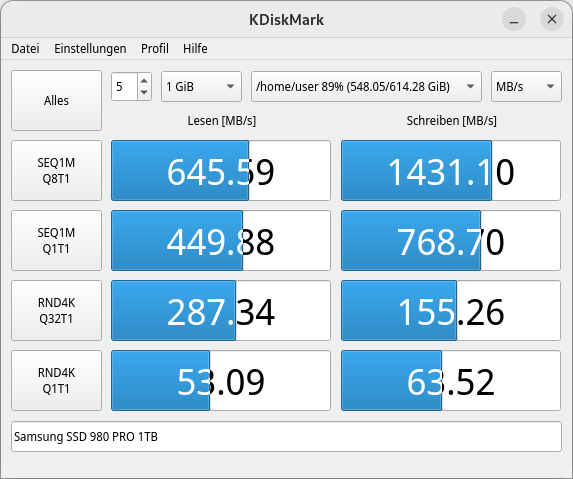573x479 pixels.
Task: Decrease the loop count with down arrow
Action: [144, 92]
